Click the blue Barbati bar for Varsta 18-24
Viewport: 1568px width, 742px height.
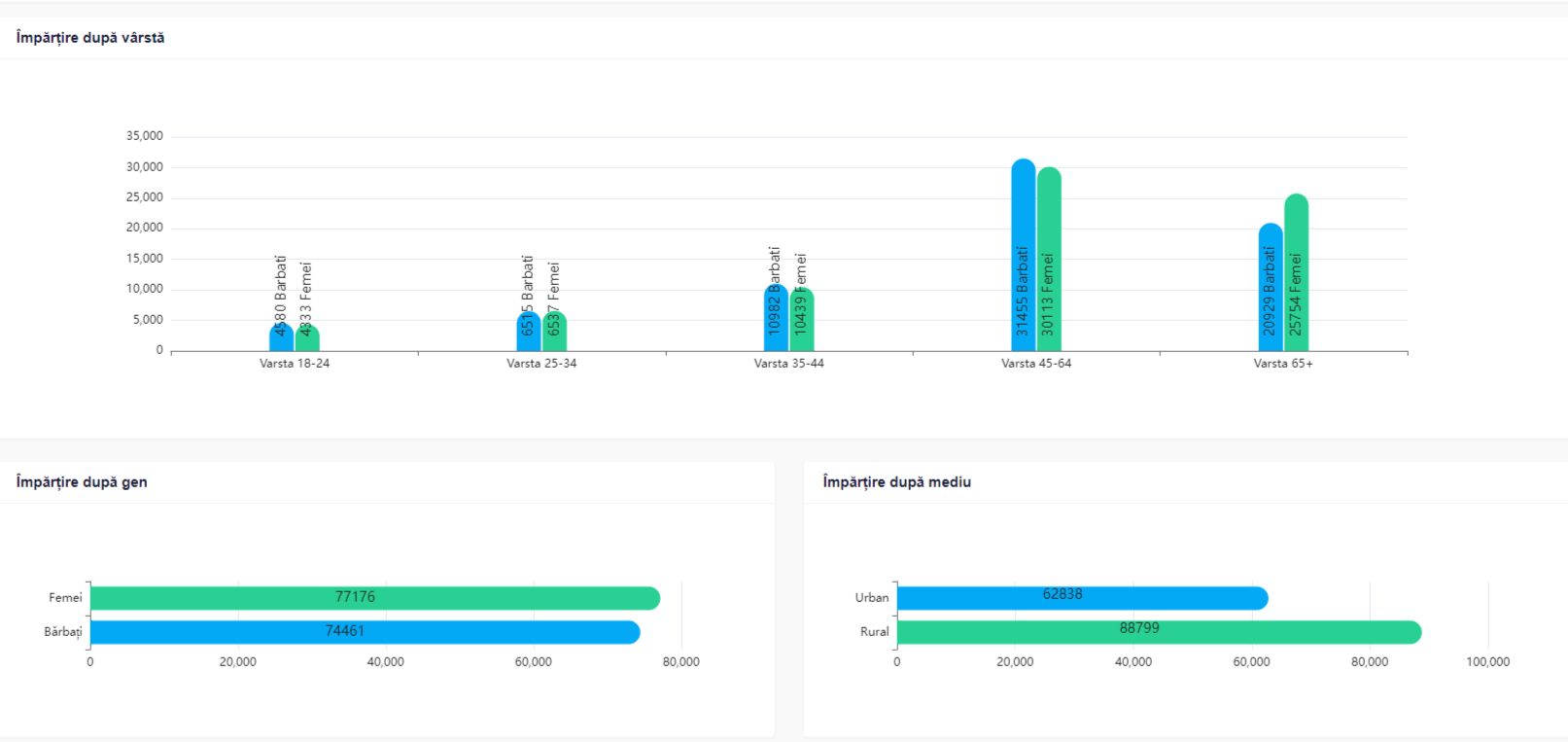point(281,338)
